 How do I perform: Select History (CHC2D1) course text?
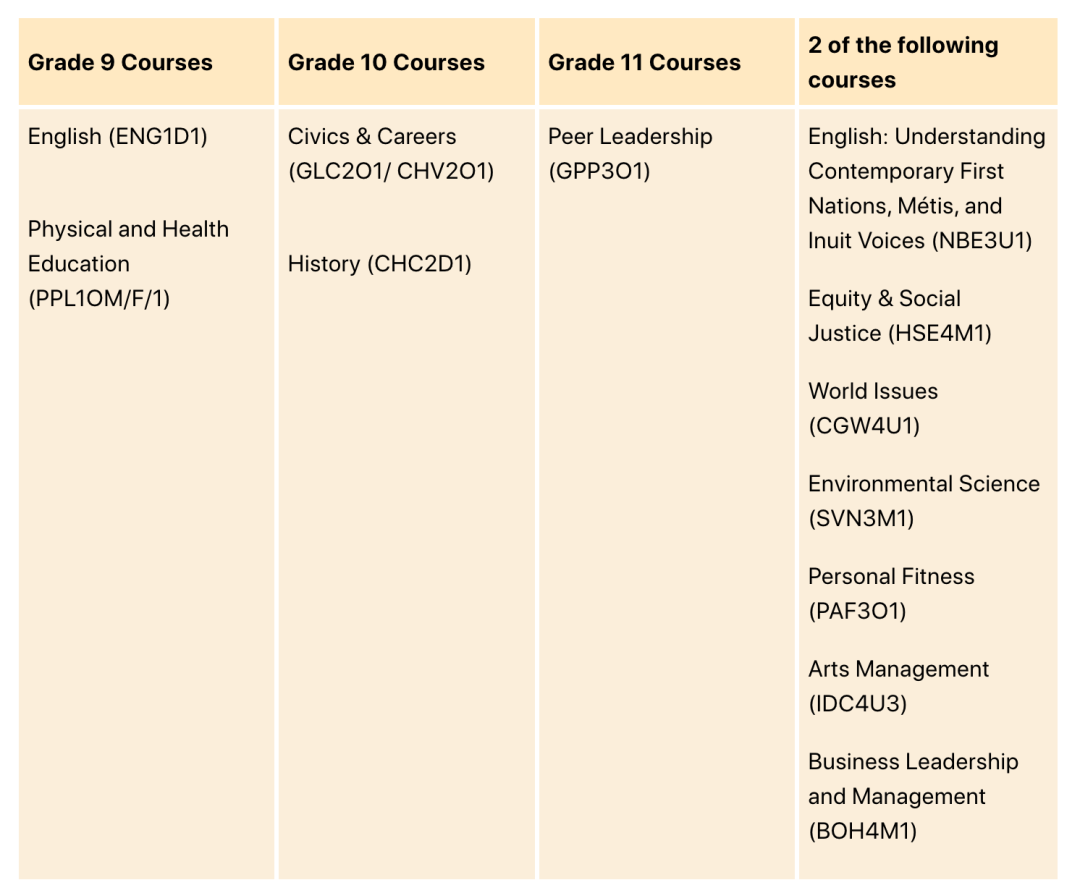click(x=380, y=264)
